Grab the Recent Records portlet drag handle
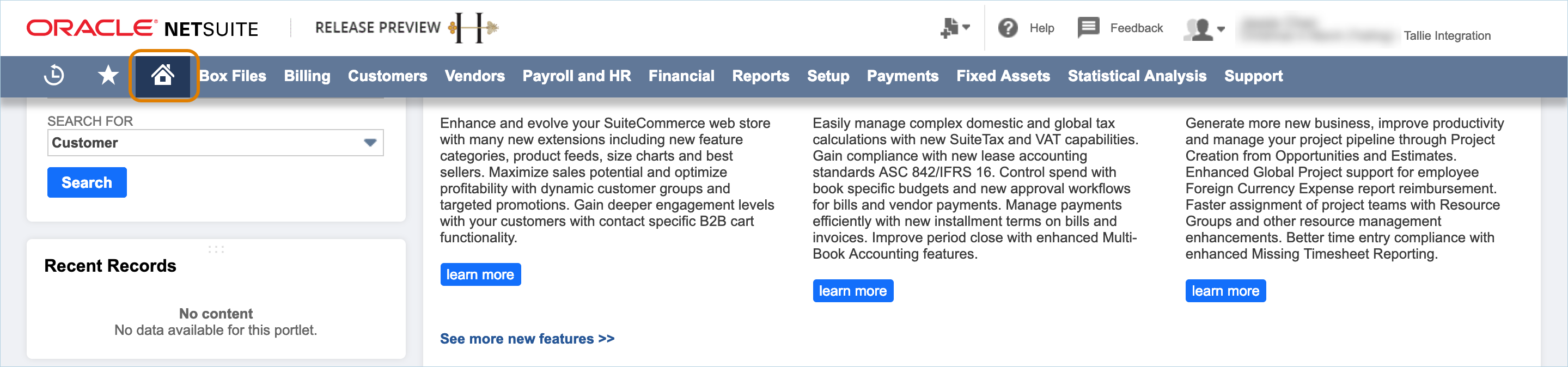This screenshot has height=367, width=1568. pyautogui.click(x=216, y=249)
